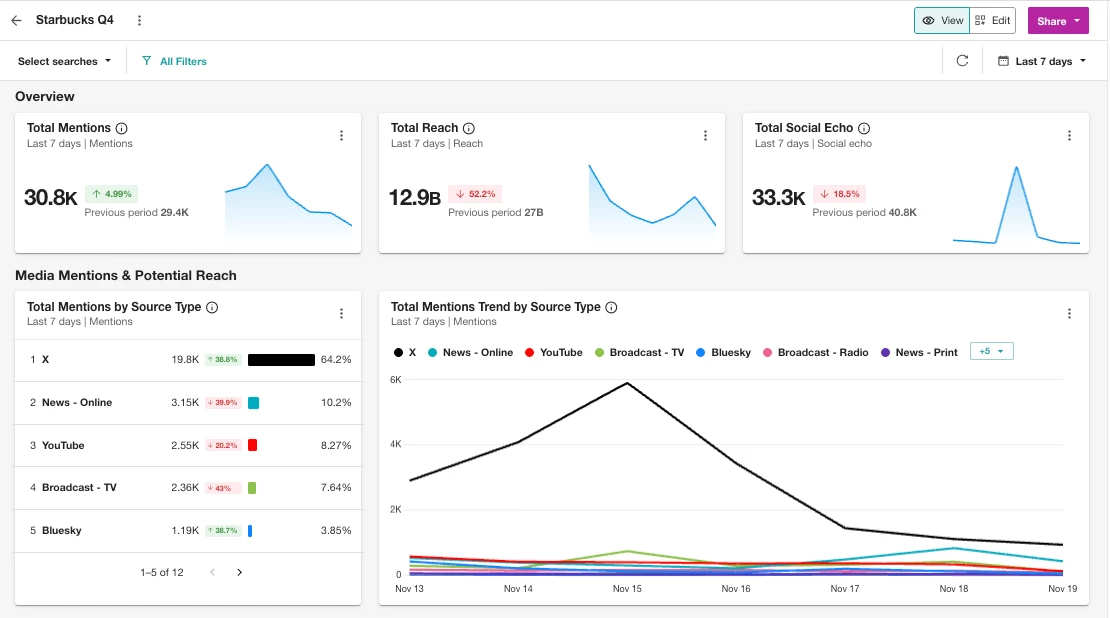Click the 52.2% decrease badge
Screen dimensions: 1110x618
476,194
